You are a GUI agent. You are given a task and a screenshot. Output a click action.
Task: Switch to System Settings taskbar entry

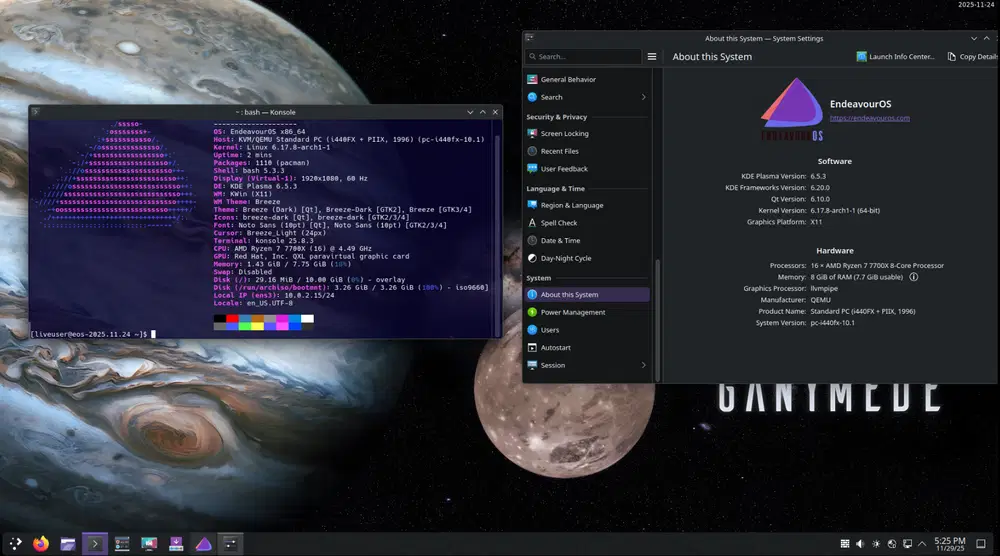(230, 544)
